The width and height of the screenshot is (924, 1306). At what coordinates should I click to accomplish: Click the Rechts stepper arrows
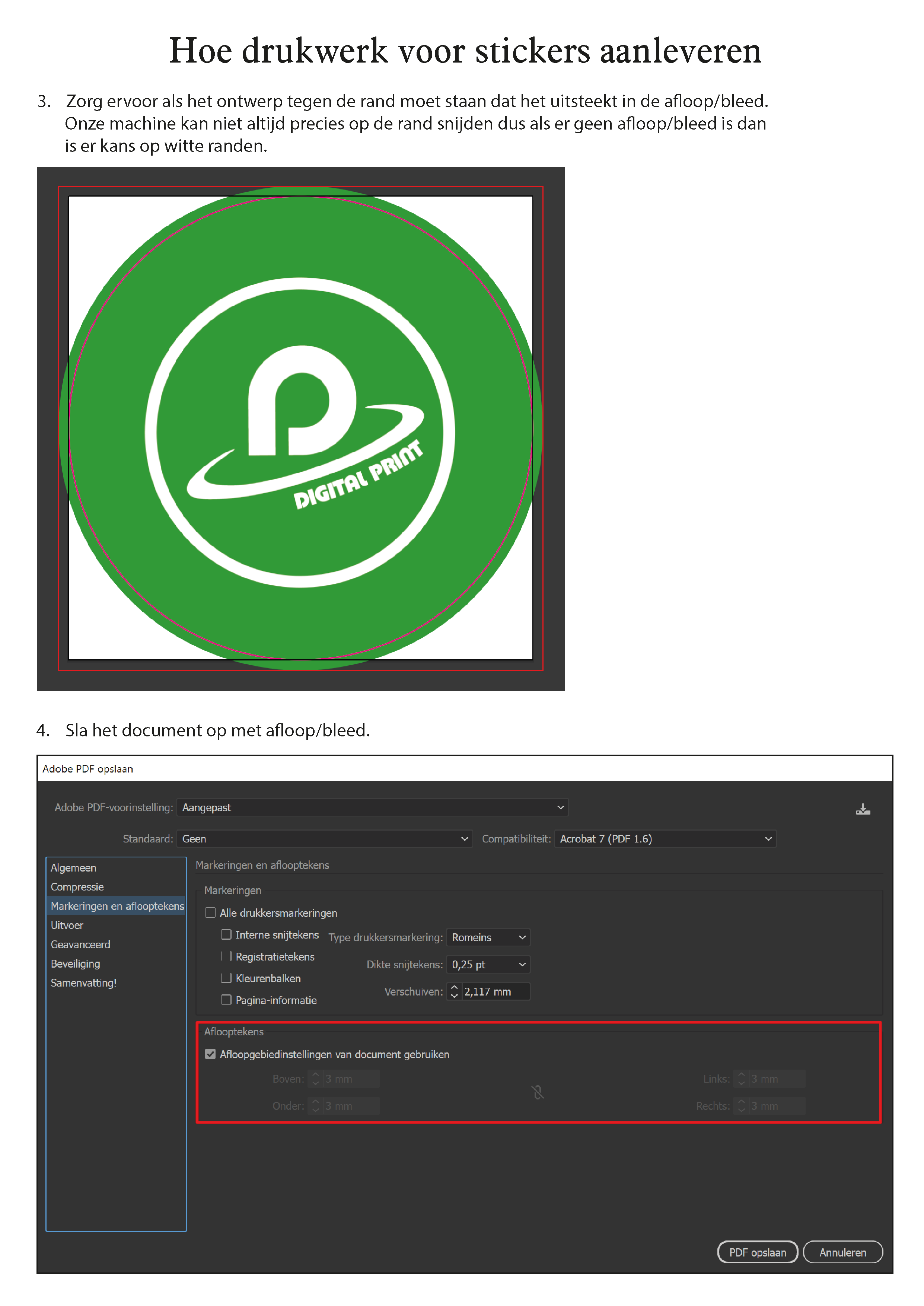tap(741, 1106)
